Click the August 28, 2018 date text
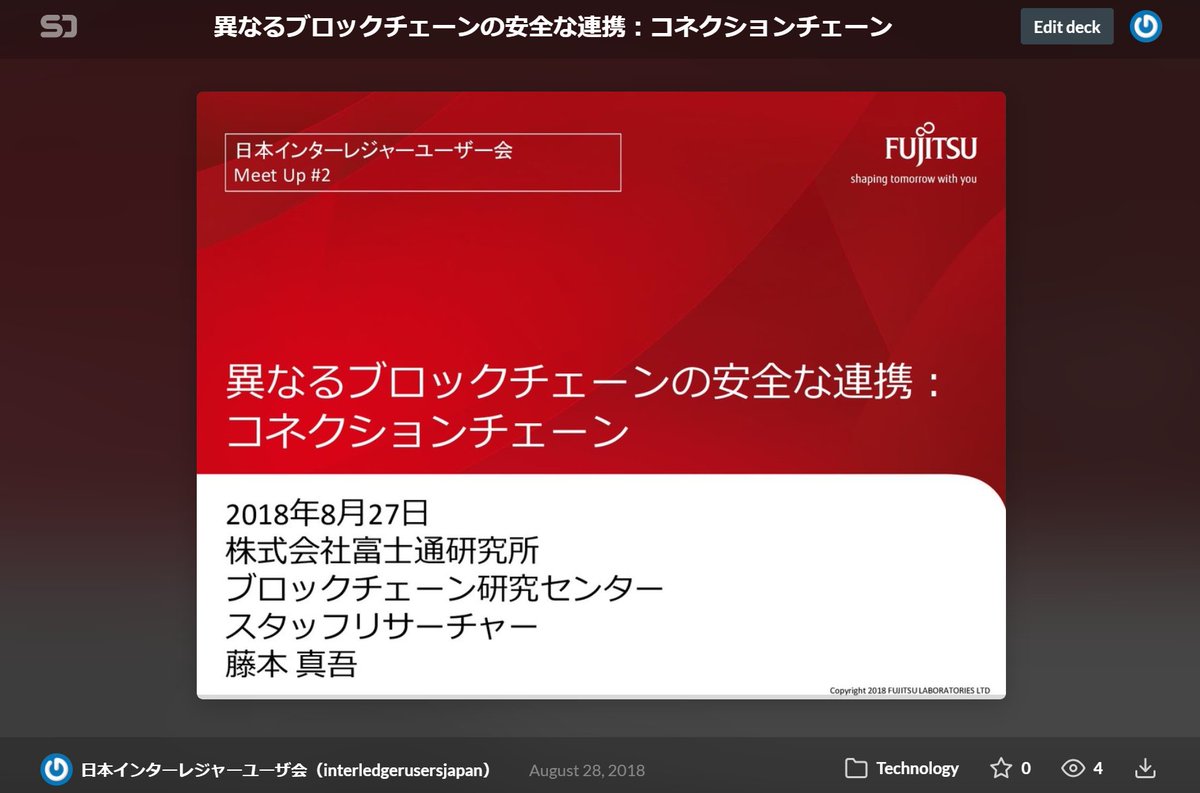1200x793 pixels. 584,770
